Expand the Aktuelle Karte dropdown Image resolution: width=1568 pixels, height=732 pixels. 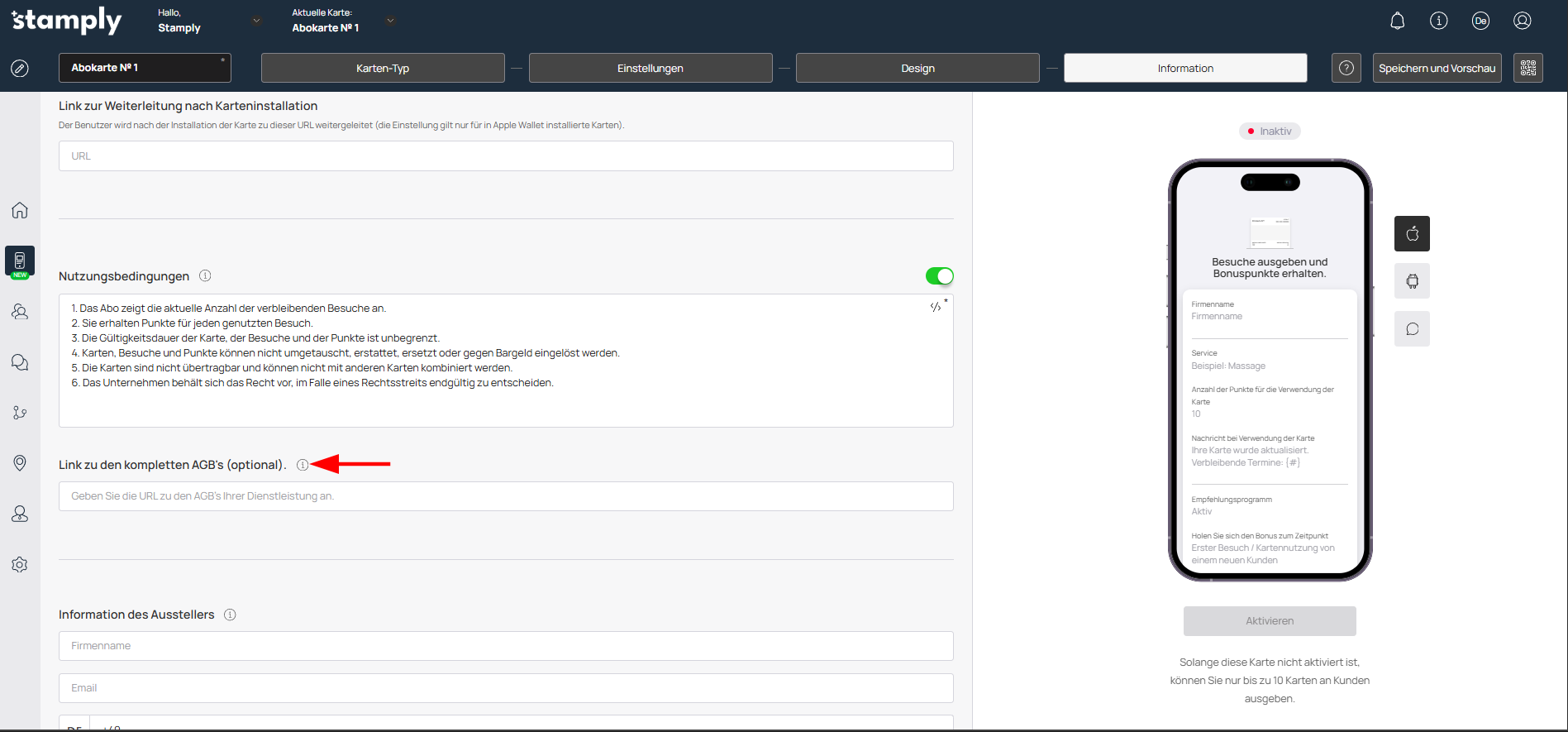click(x=390, y=21)
